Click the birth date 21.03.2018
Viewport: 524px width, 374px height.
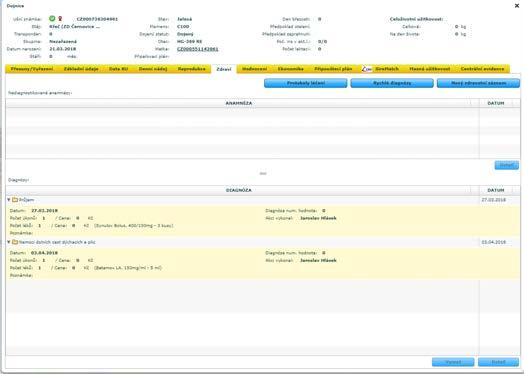(62, 49)
